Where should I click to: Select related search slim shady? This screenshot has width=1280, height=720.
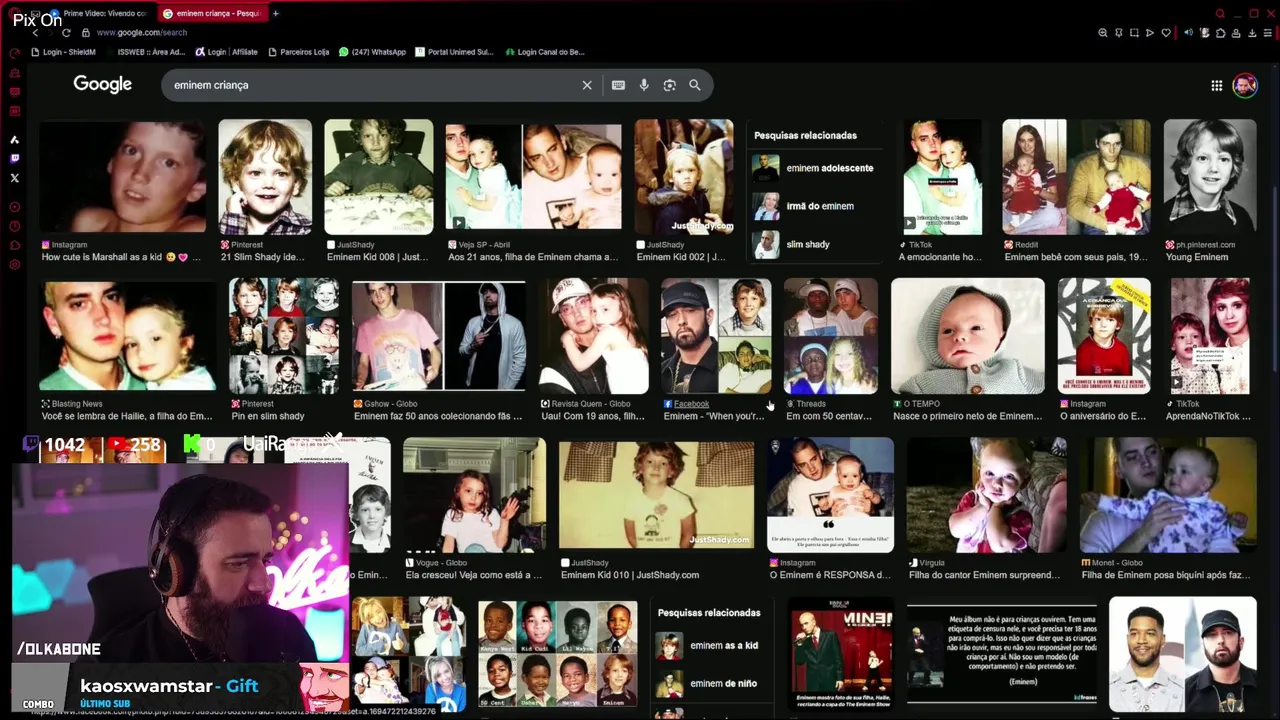(x=814, y=244)
